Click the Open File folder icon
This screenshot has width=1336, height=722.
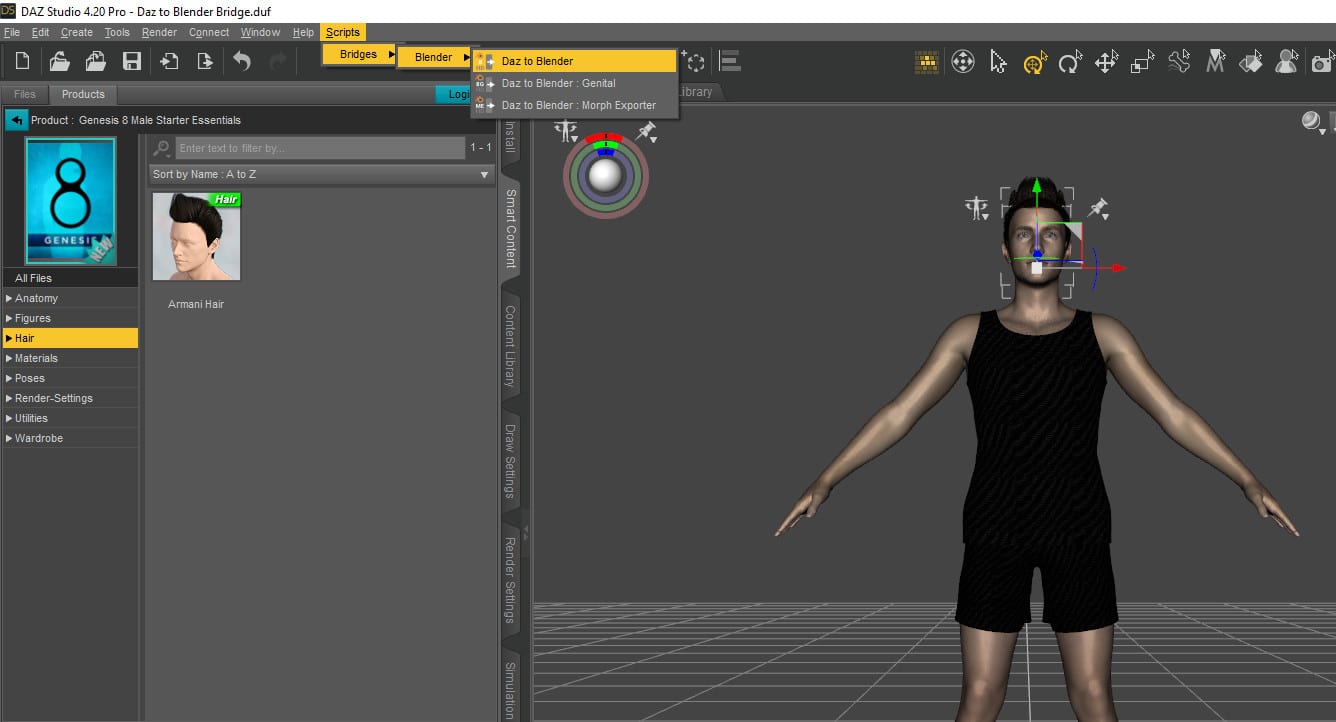(x=59, y=62)
